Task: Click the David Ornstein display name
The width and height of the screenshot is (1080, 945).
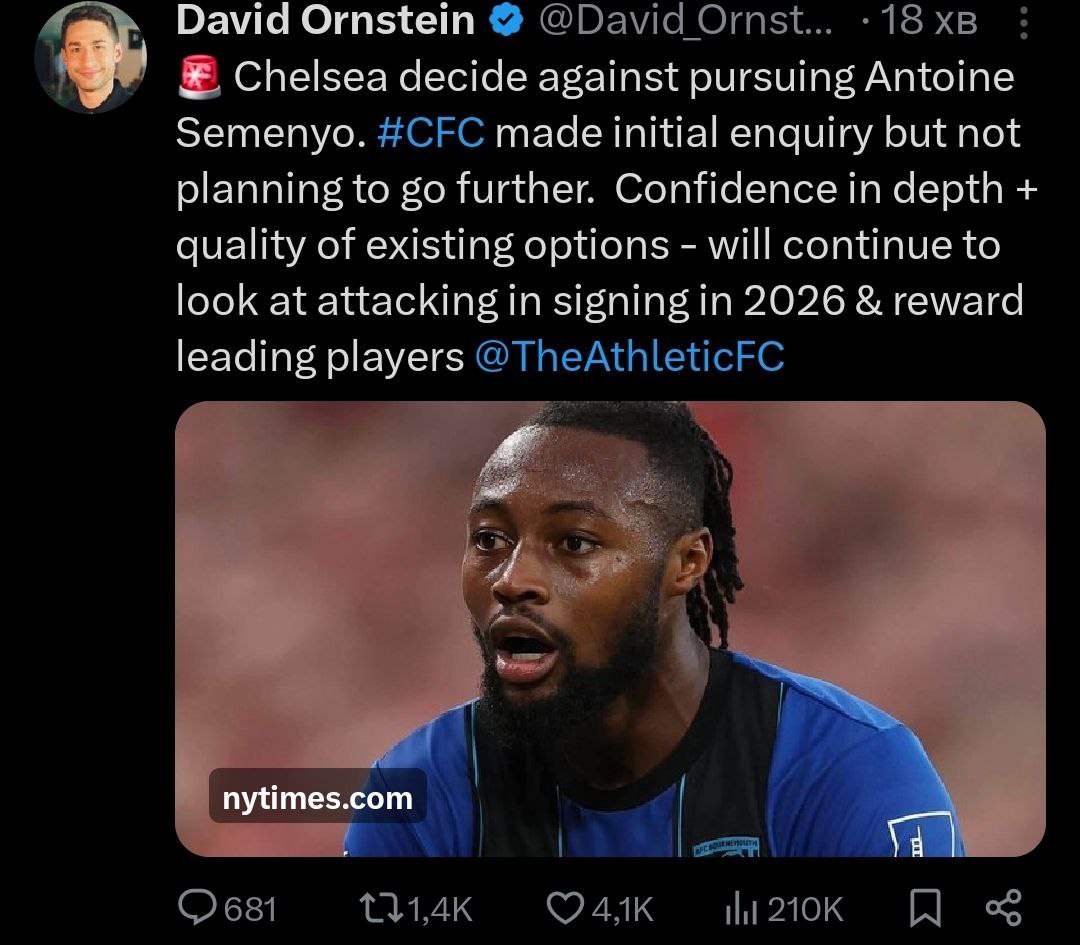Action: point(325,21)
